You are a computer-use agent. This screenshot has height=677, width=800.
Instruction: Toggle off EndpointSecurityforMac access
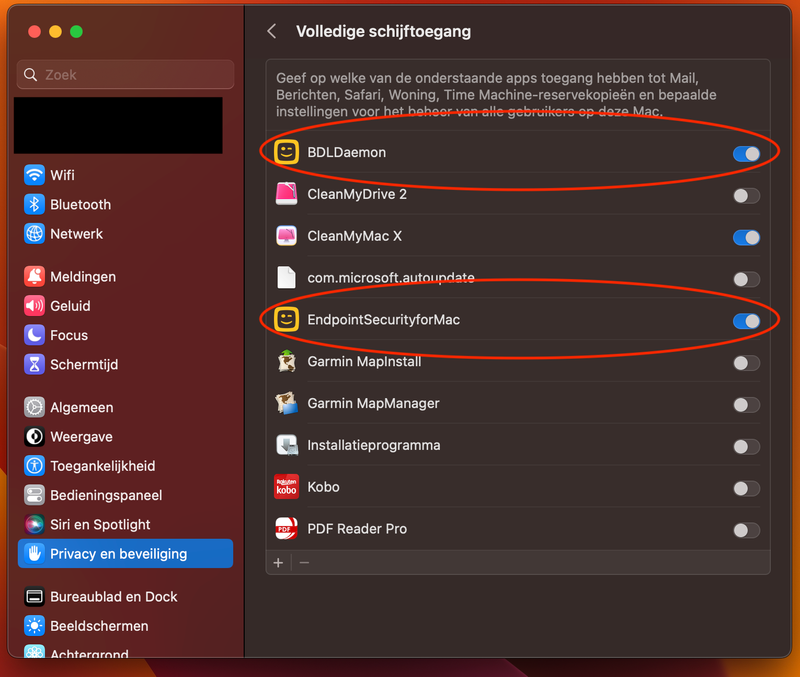(746, 321)
